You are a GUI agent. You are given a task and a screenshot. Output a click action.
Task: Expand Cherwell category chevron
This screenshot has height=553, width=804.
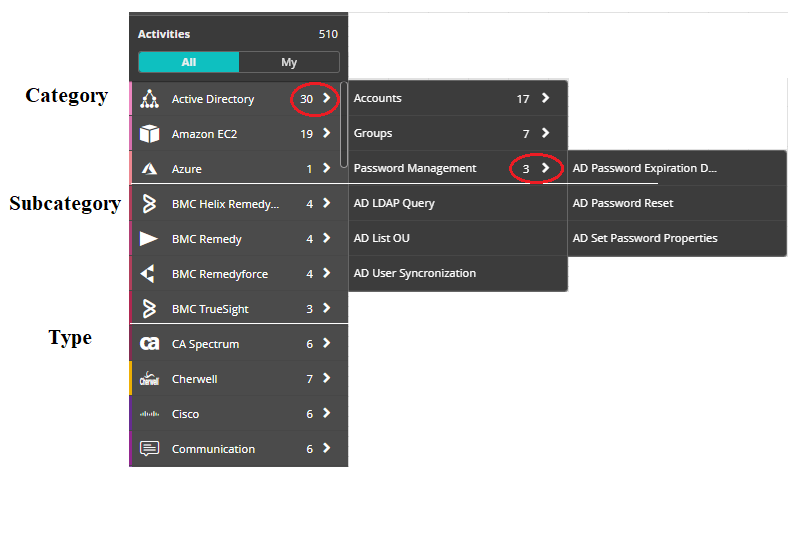coord(327,378)
